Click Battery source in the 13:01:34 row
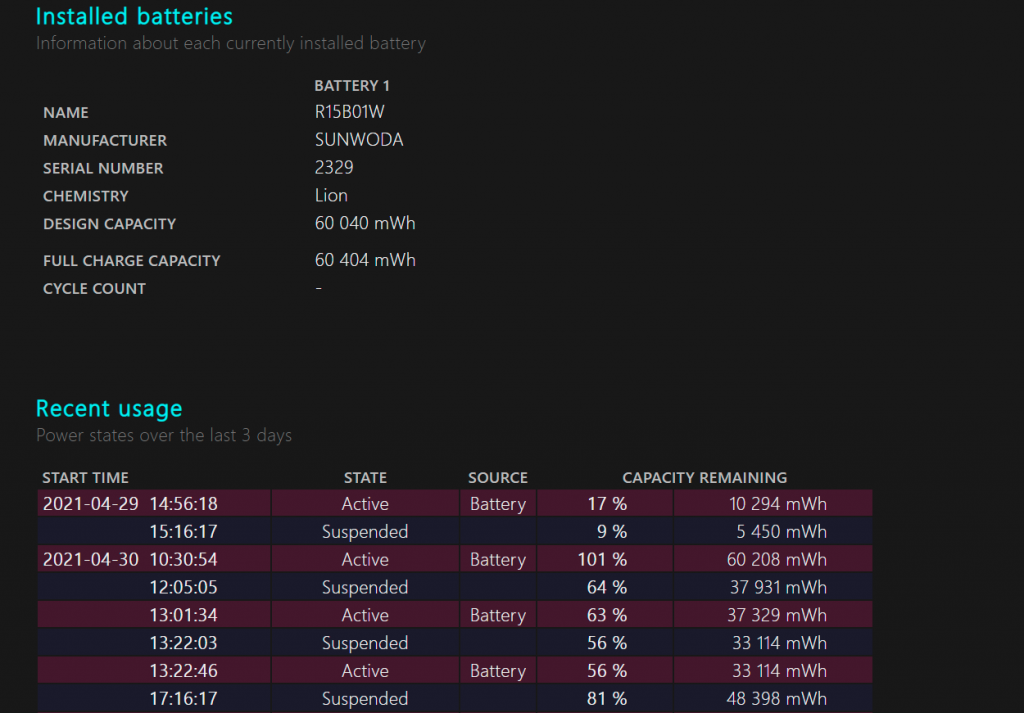Image resolution: width=1024 pixels, height=713 pixels. tap(498, 615)
